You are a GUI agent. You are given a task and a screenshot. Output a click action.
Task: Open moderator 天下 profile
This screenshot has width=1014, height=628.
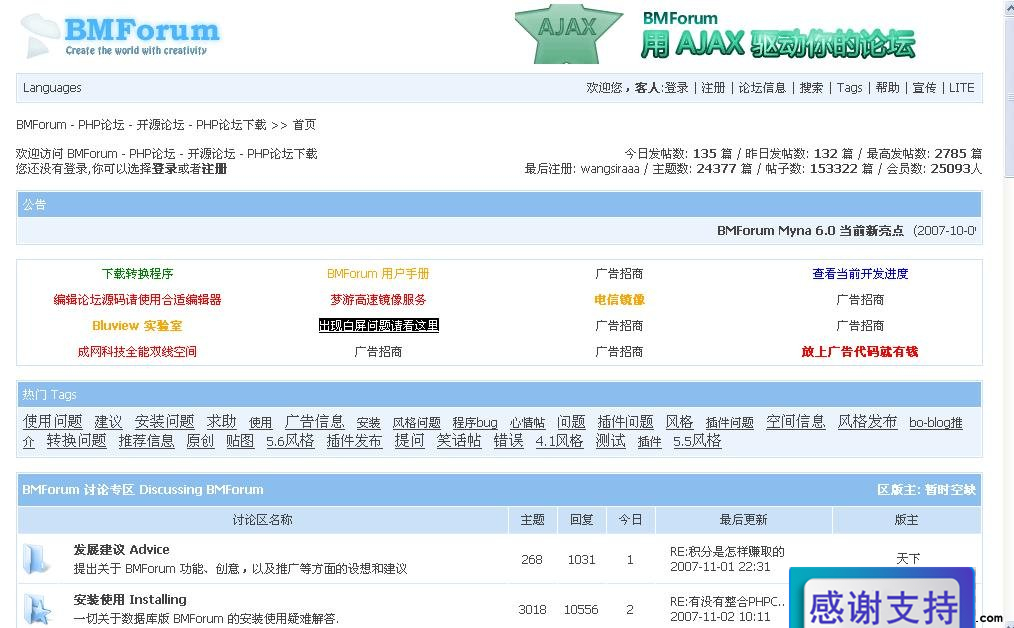coord(908,559)
